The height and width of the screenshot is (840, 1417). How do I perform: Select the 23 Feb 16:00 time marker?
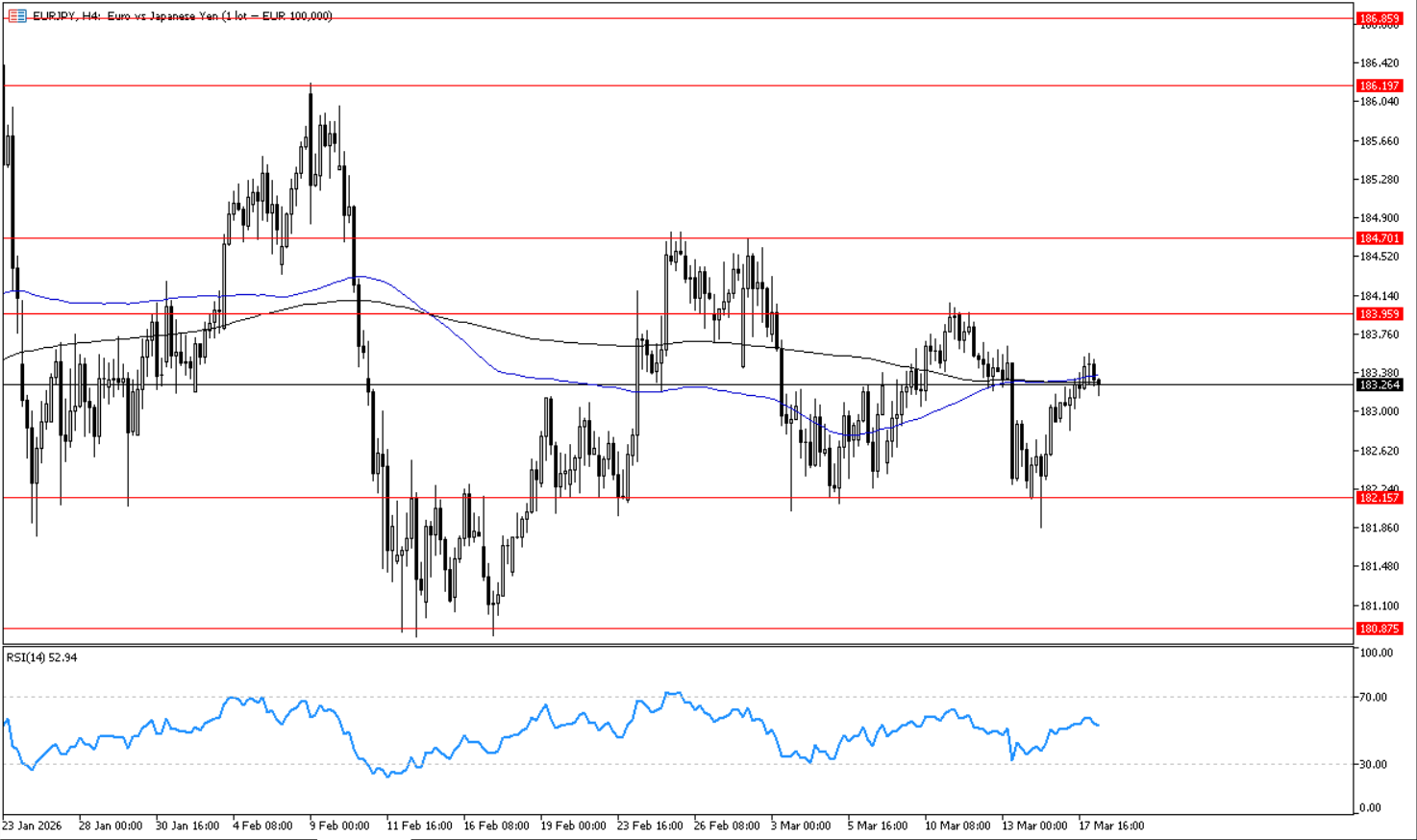click(x=649, y=826)
